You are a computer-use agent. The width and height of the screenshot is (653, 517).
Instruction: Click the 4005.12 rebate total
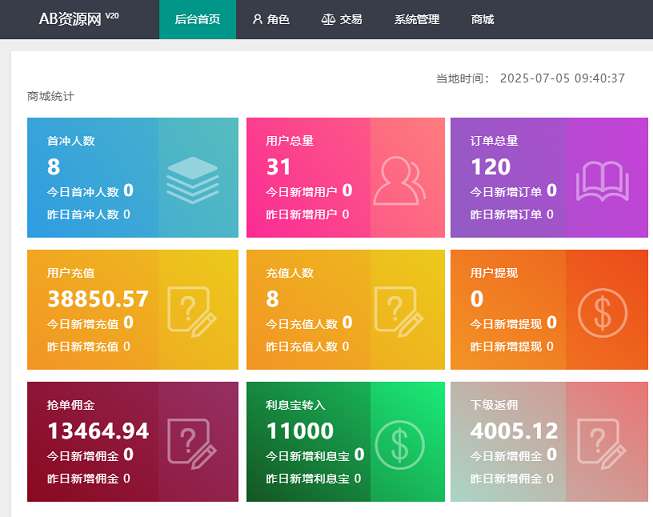coord(514,431)
